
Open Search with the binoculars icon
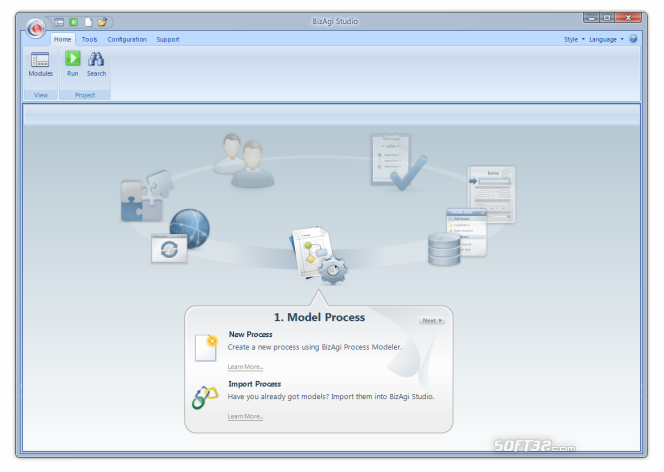[x=96, y=64]
